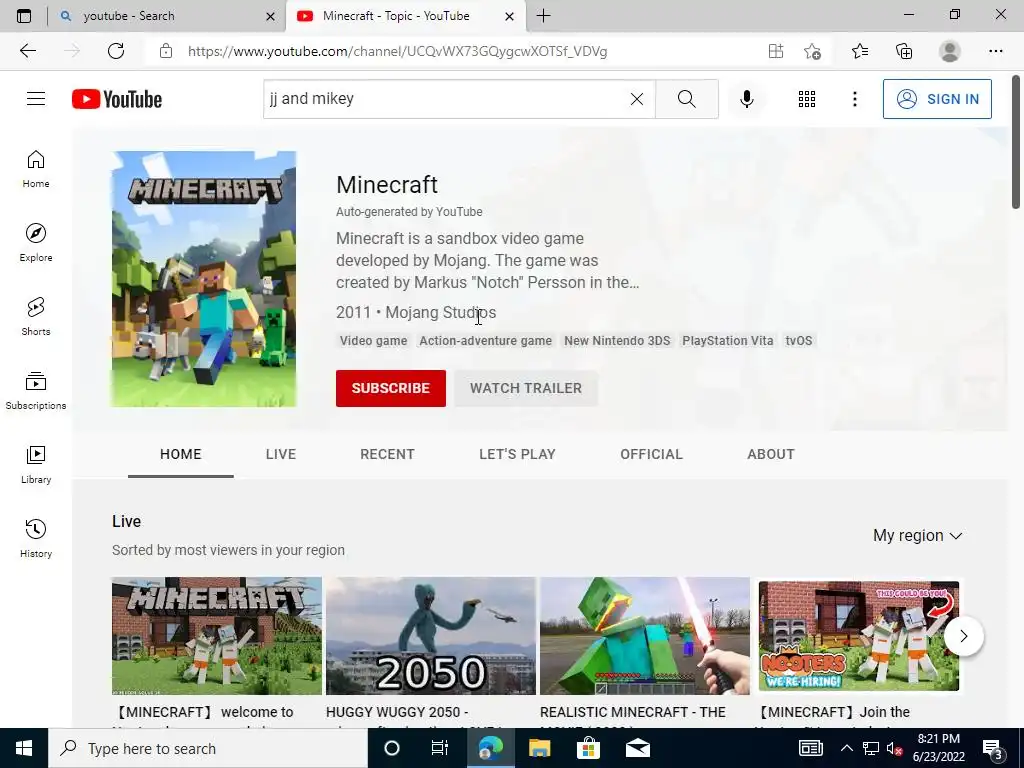
Task: Click the WATCH TRAILER button
Action: click(x=526, y=388)
